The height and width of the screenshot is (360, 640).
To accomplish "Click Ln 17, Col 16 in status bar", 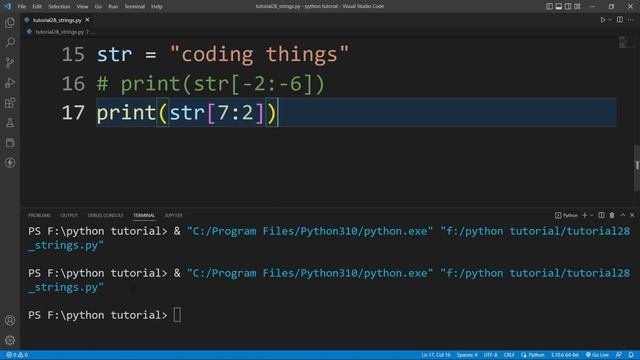I will 436,355.
